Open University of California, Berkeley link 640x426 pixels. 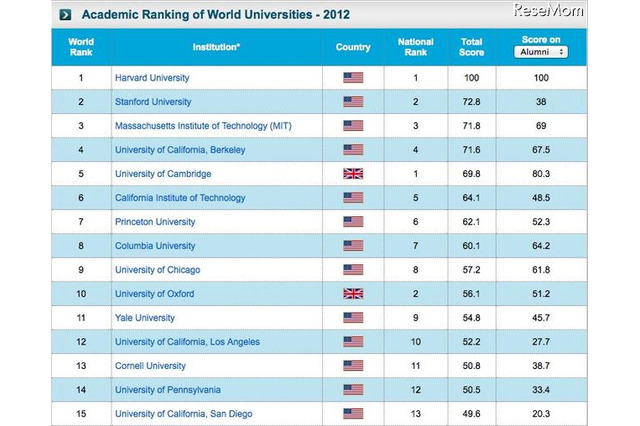coord(180,150)
